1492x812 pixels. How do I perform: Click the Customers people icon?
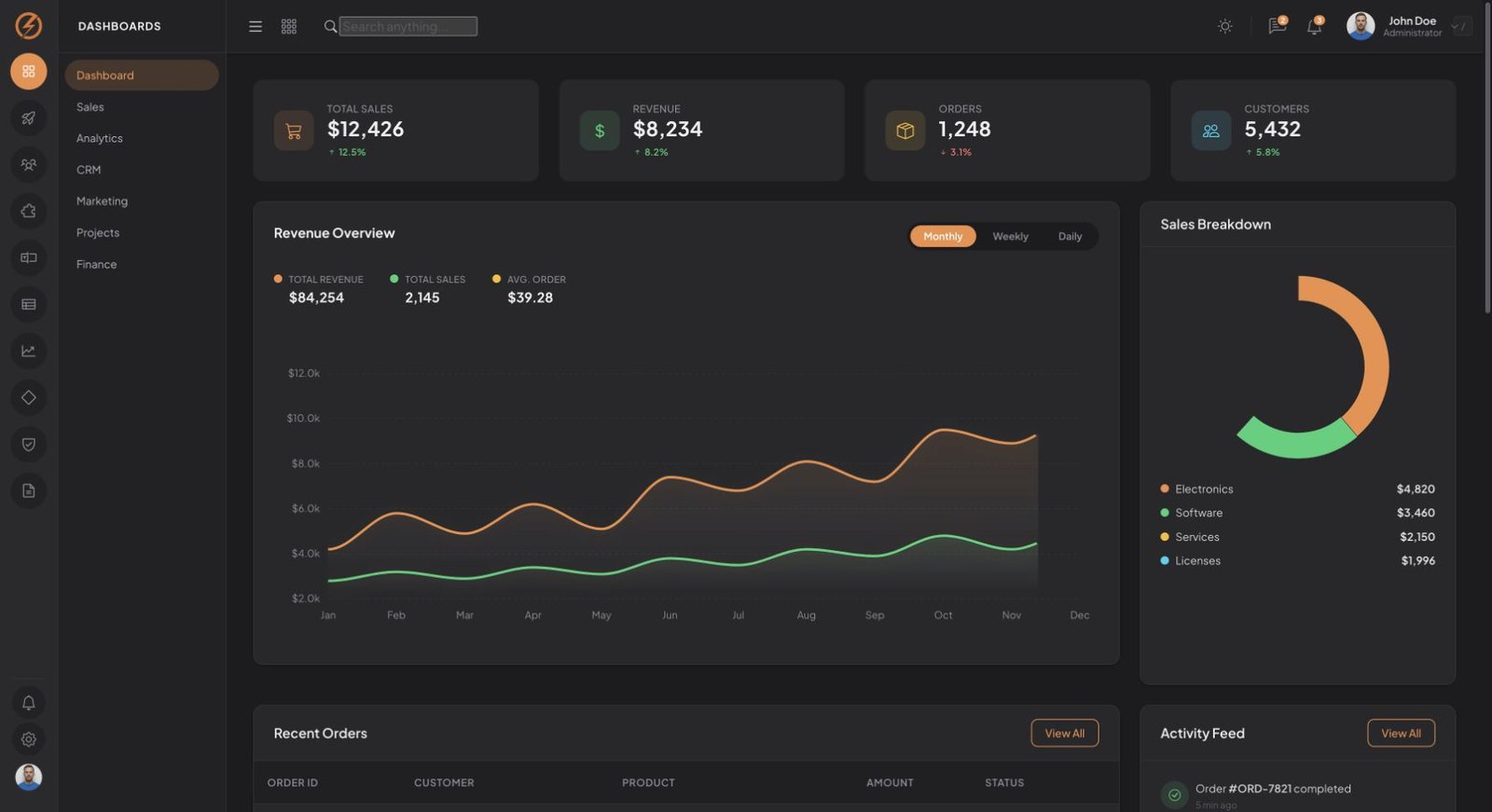click(1211, 131)
